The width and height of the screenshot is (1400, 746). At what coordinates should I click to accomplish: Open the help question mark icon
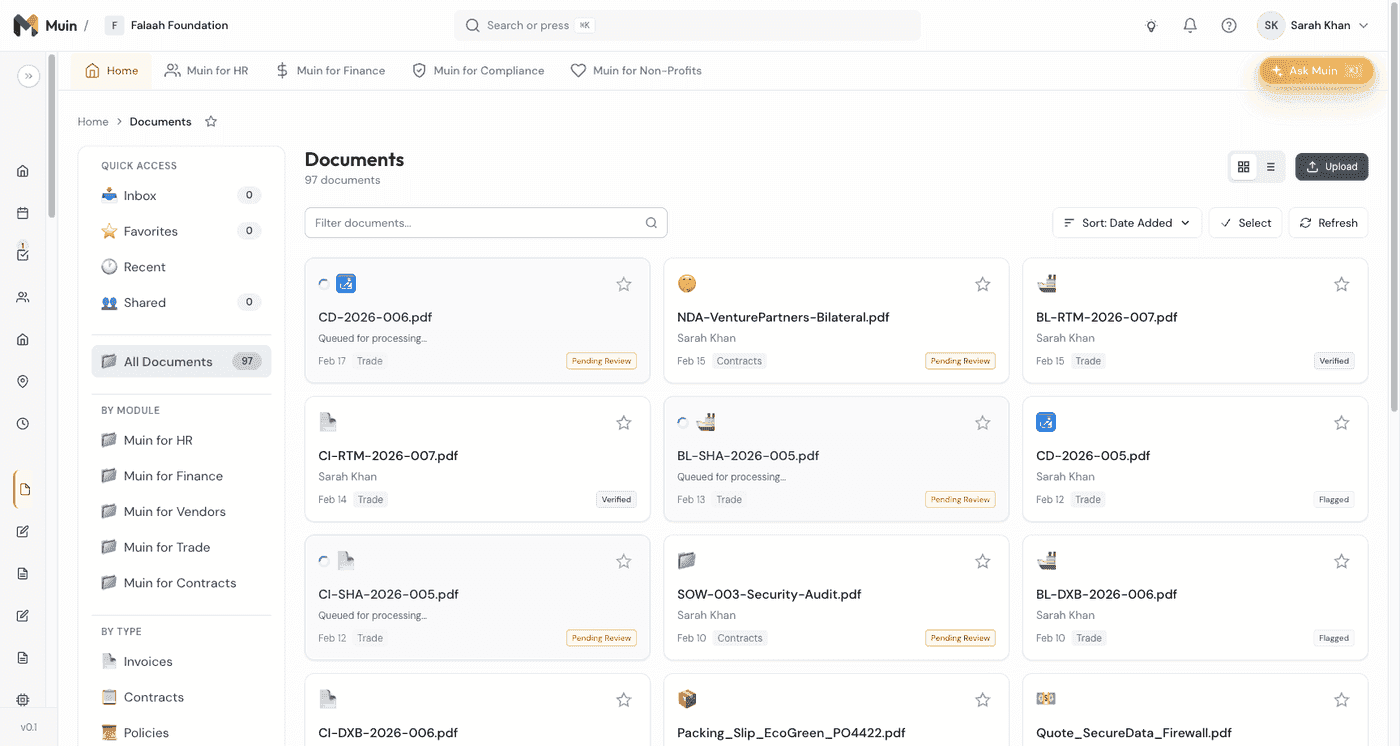pos(1229,26)
